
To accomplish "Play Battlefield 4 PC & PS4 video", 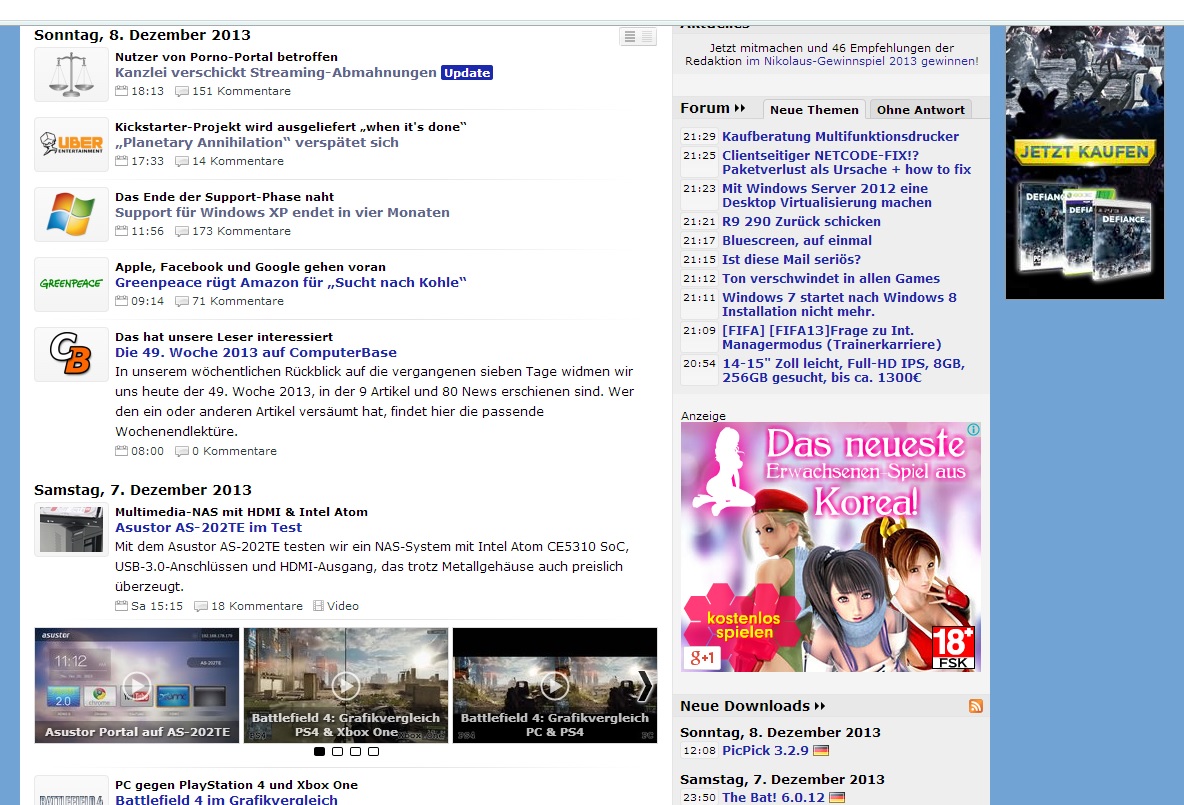I will (555, 685).
